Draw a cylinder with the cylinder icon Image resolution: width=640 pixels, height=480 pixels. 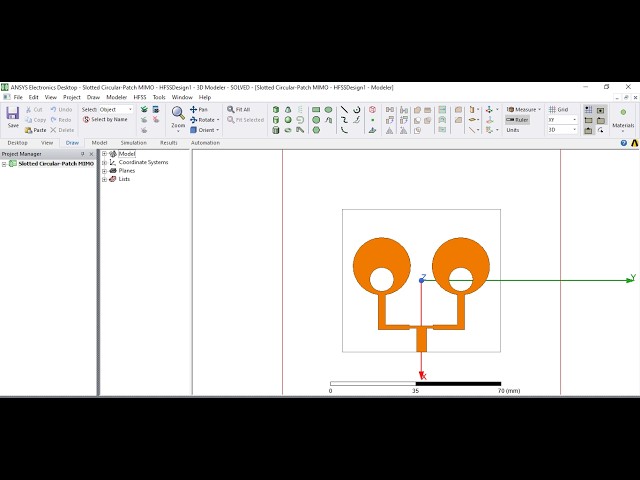pos(276,120)
